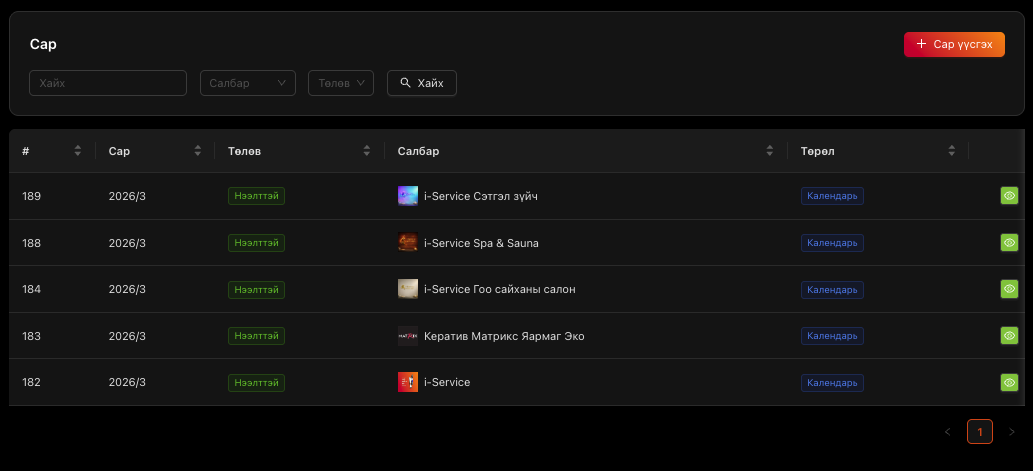Image resolution: width=1033 pixels, height=471 pixels.
Task: Sort by the Төрөл column
Action: click(951, 151)
